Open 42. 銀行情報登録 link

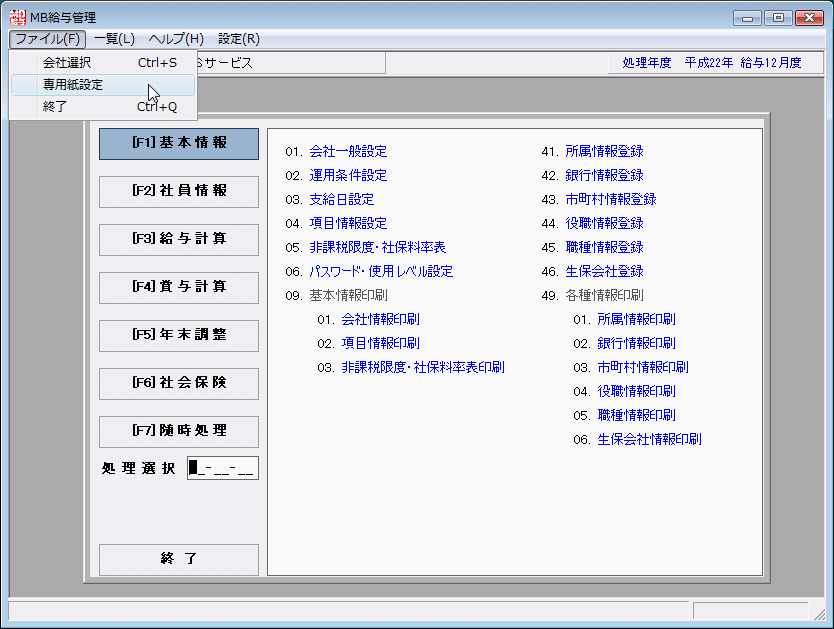click(x=604, y=175)
